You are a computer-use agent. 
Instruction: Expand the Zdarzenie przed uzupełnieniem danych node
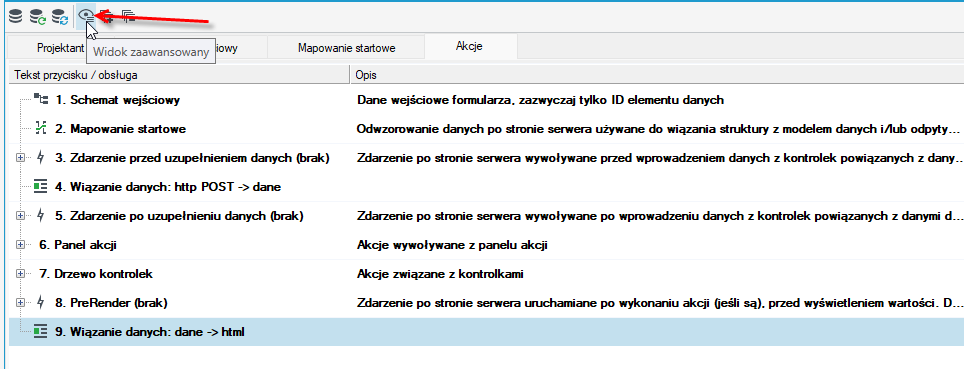pos(20,158)
